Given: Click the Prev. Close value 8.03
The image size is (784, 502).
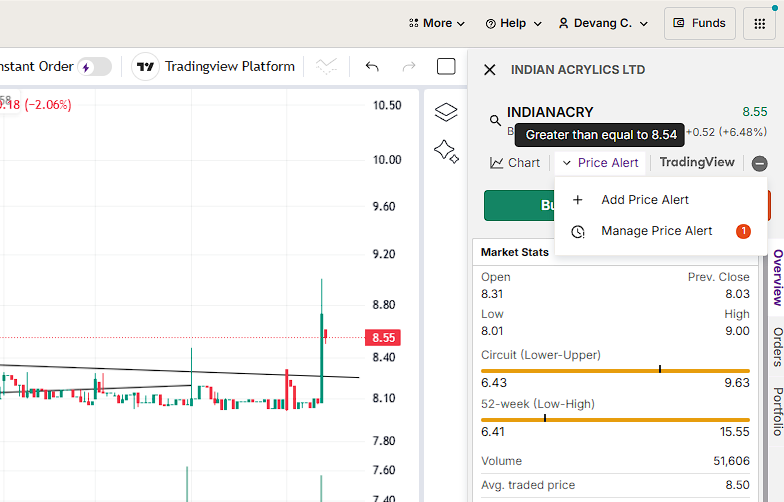Looking at the screenshot, I should 738,294.
